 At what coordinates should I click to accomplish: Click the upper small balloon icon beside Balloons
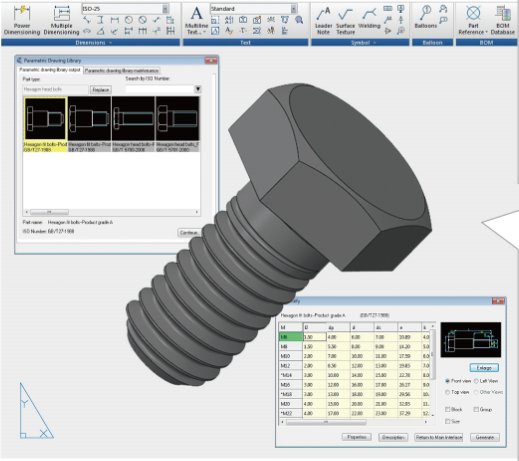(x=443, y=9)
